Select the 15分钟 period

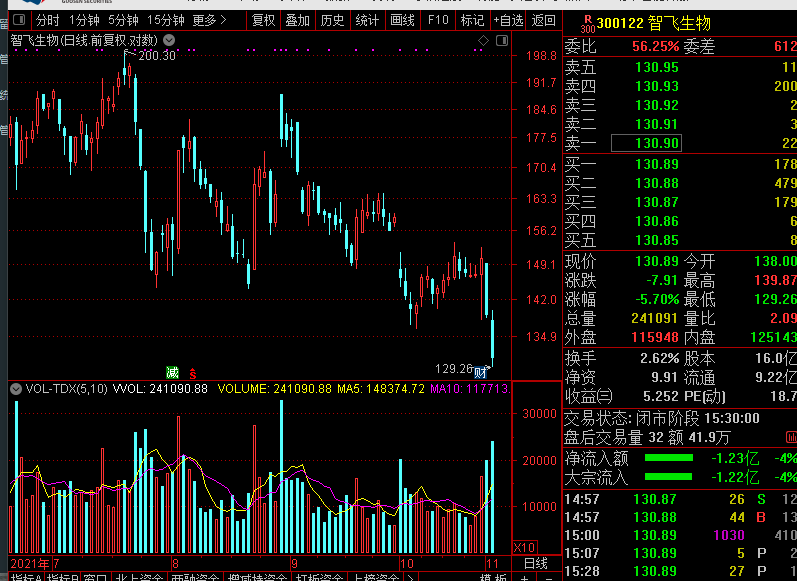coord(166,20)
